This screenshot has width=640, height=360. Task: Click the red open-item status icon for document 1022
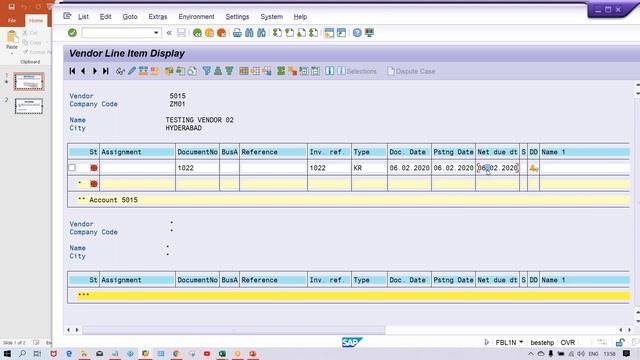93,168
